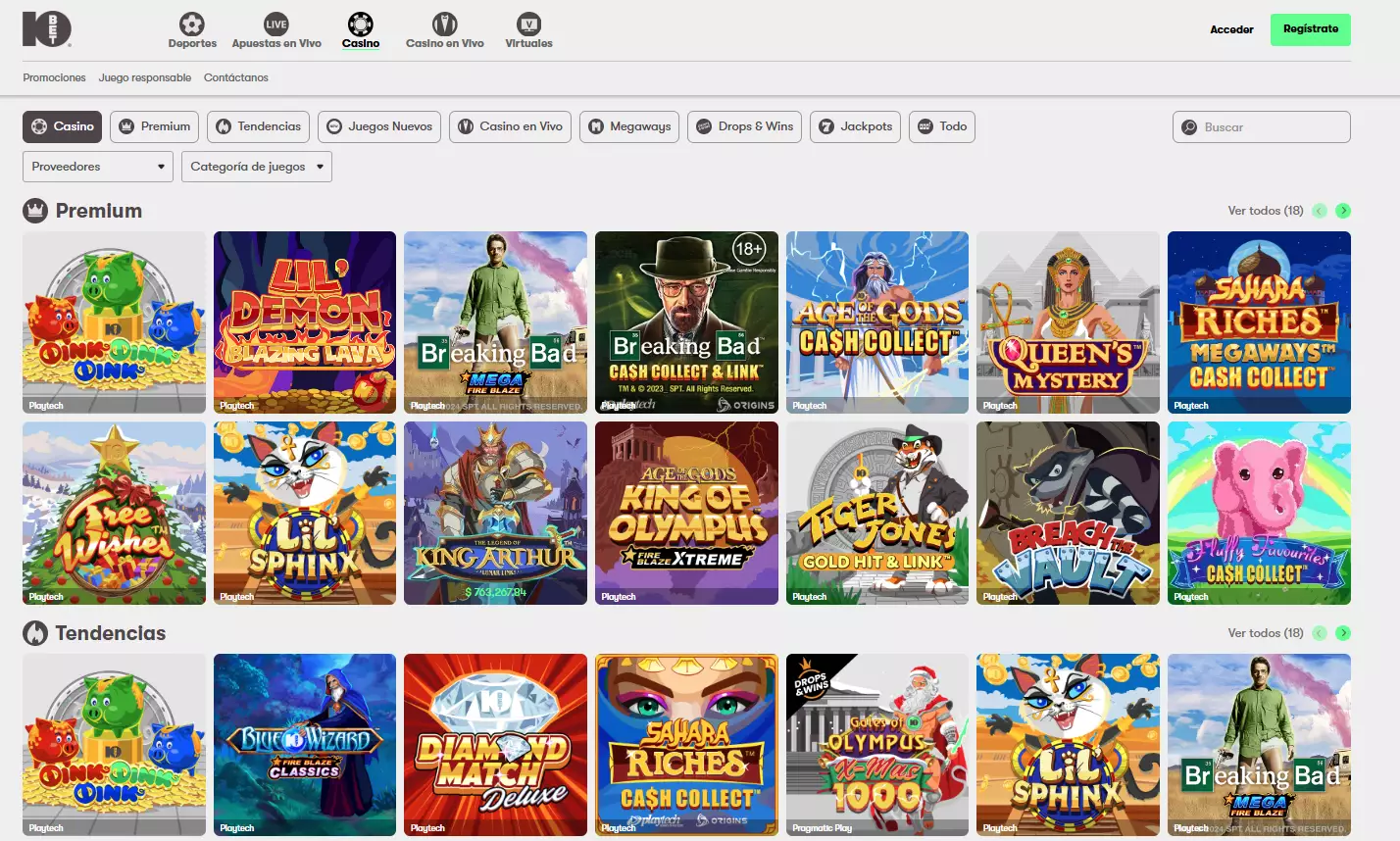Open Breaking Bad Mega Fire Blaze in Tendencias

click(x=1259, y=745)
